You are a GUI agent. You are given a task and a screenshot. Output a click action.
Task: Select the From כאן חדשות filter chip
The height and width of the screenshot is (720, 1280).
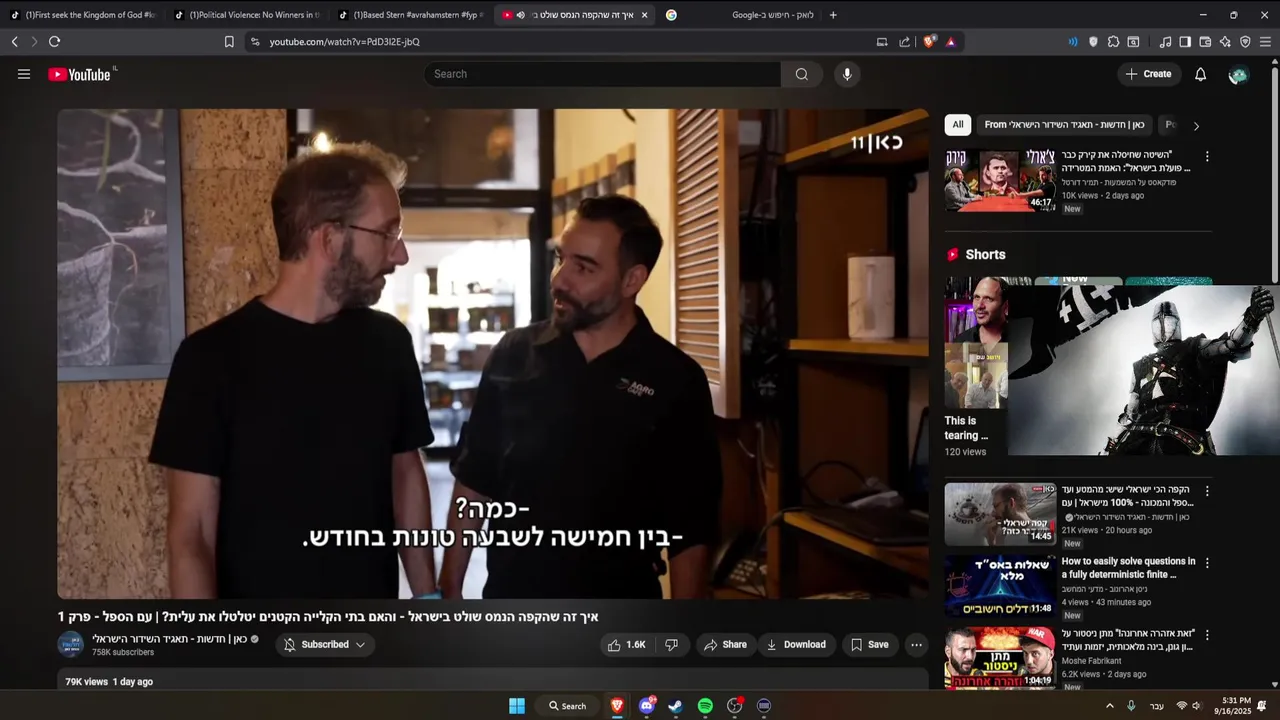[x=1064, y=125]
